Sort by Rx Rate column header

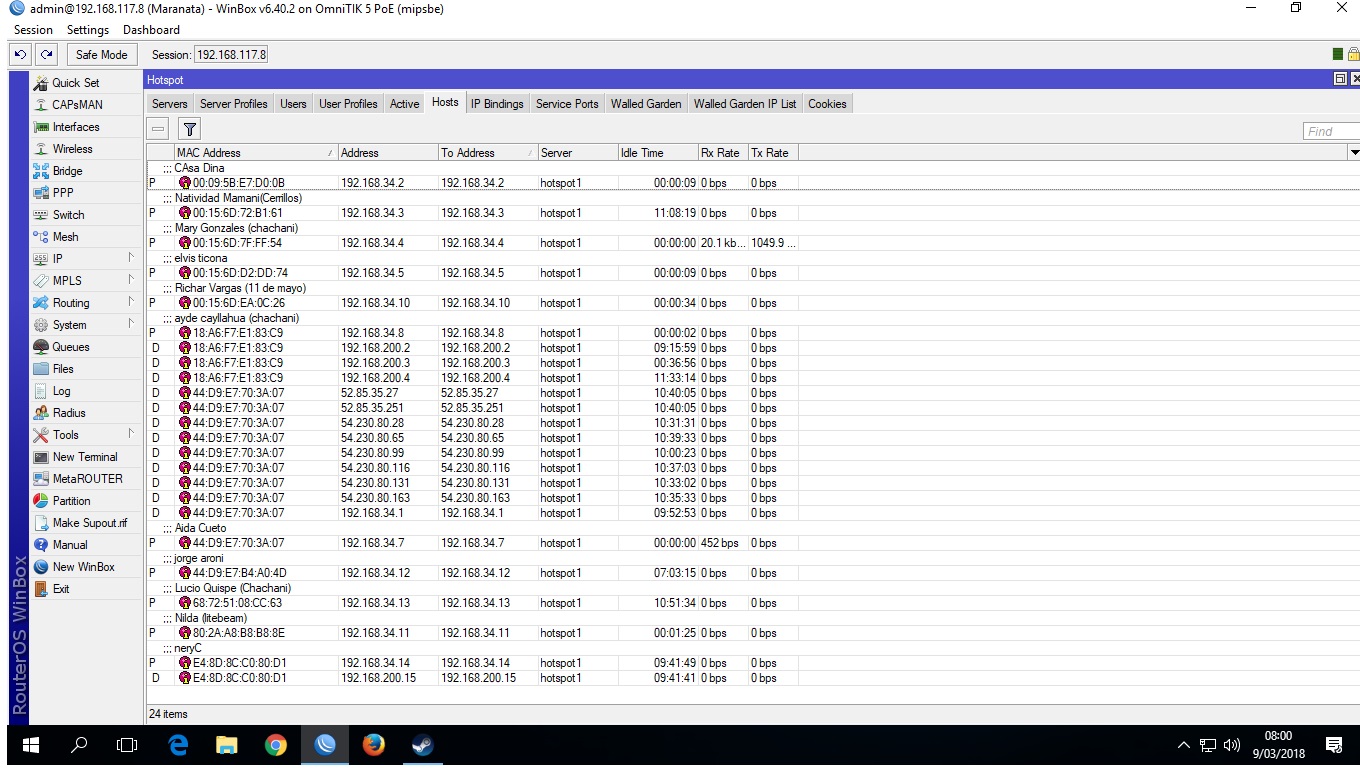click(723, 153)
